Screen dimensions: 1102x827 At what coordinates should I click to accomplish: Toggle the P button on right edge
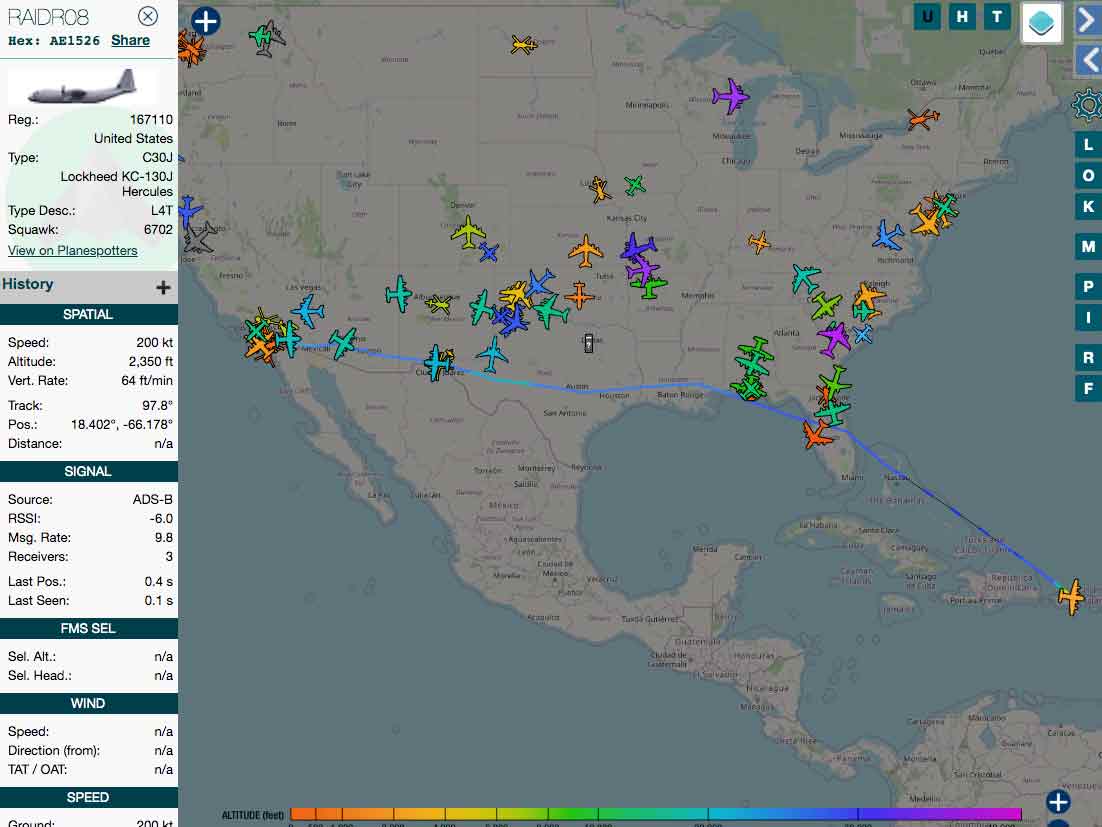(1088, 287)
